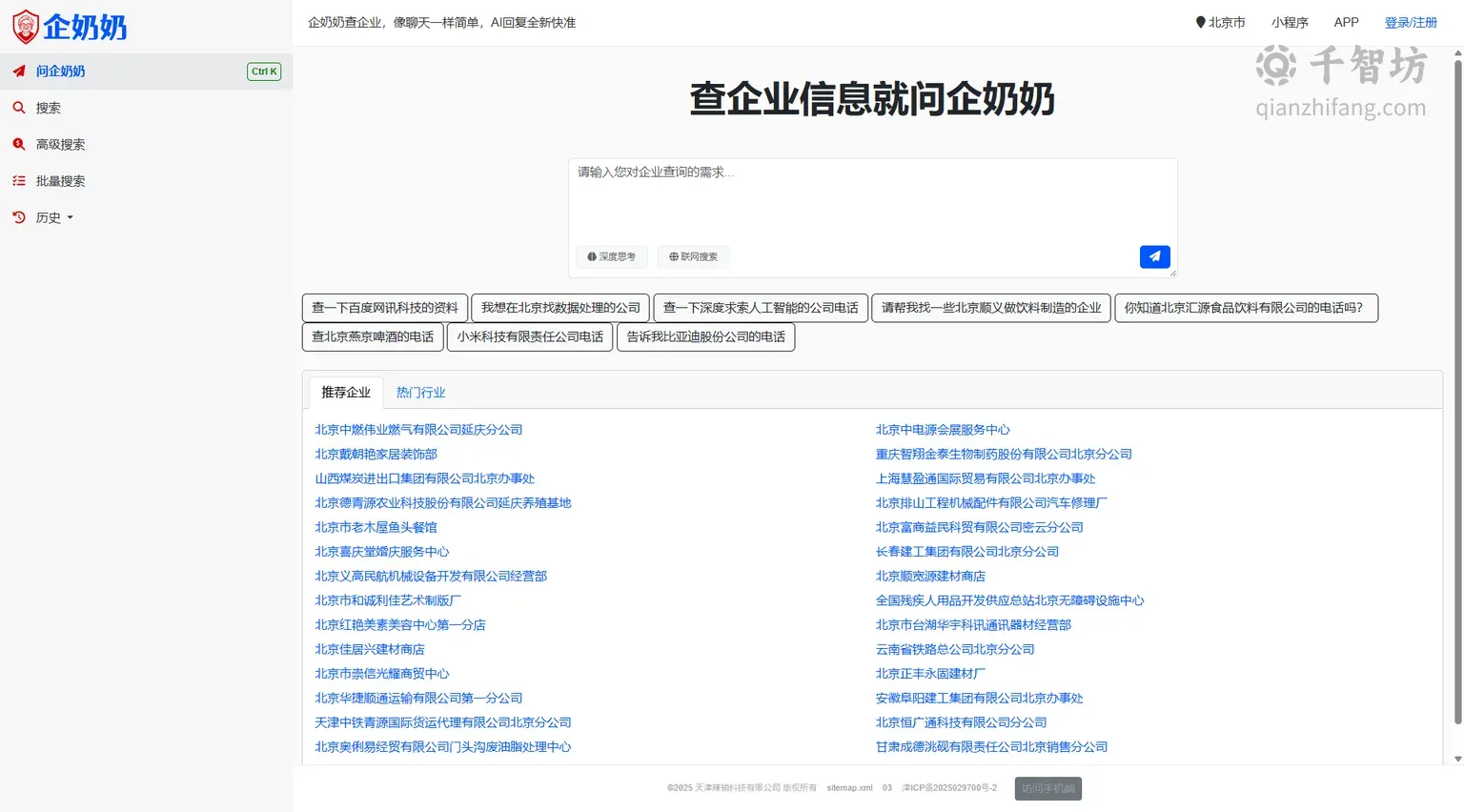Open 北京市台湖华宇科讯通讯器材经营部
Viewport: 1464px width, 812px height.
pos(973,625)
